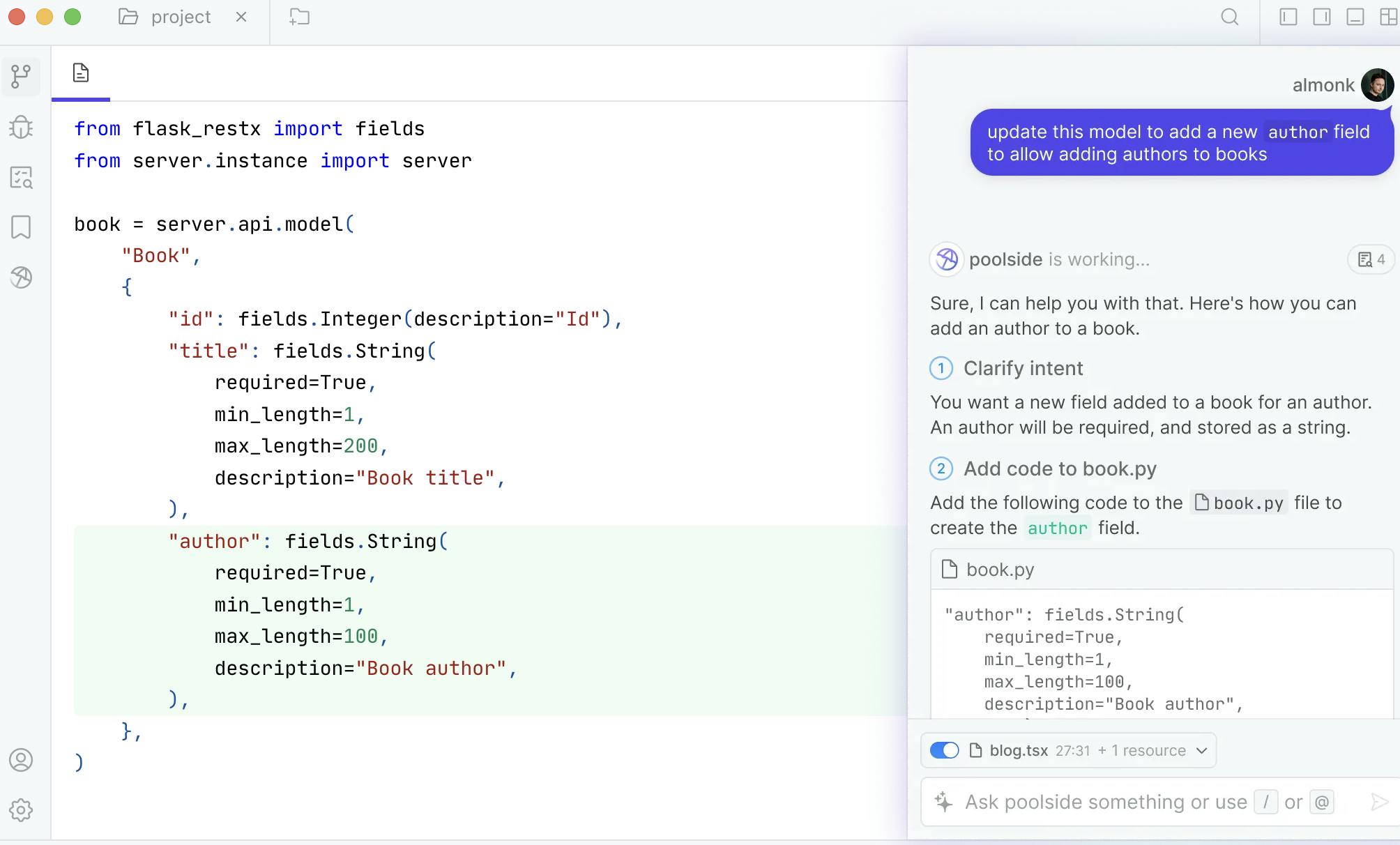Toggle the right sidebar layout icon
Viewport: 1400px width, 845px height.
click(x=1322, y=17)
